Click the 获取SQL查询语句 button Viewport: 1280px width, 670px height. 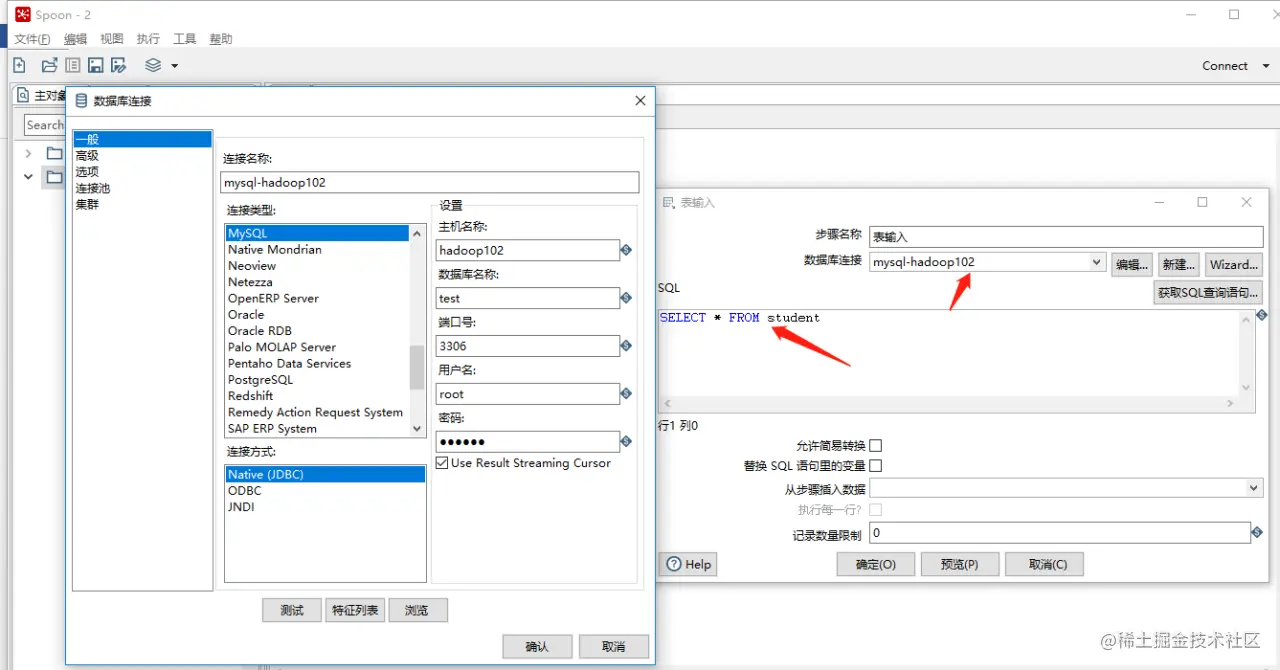(1208, 293)
